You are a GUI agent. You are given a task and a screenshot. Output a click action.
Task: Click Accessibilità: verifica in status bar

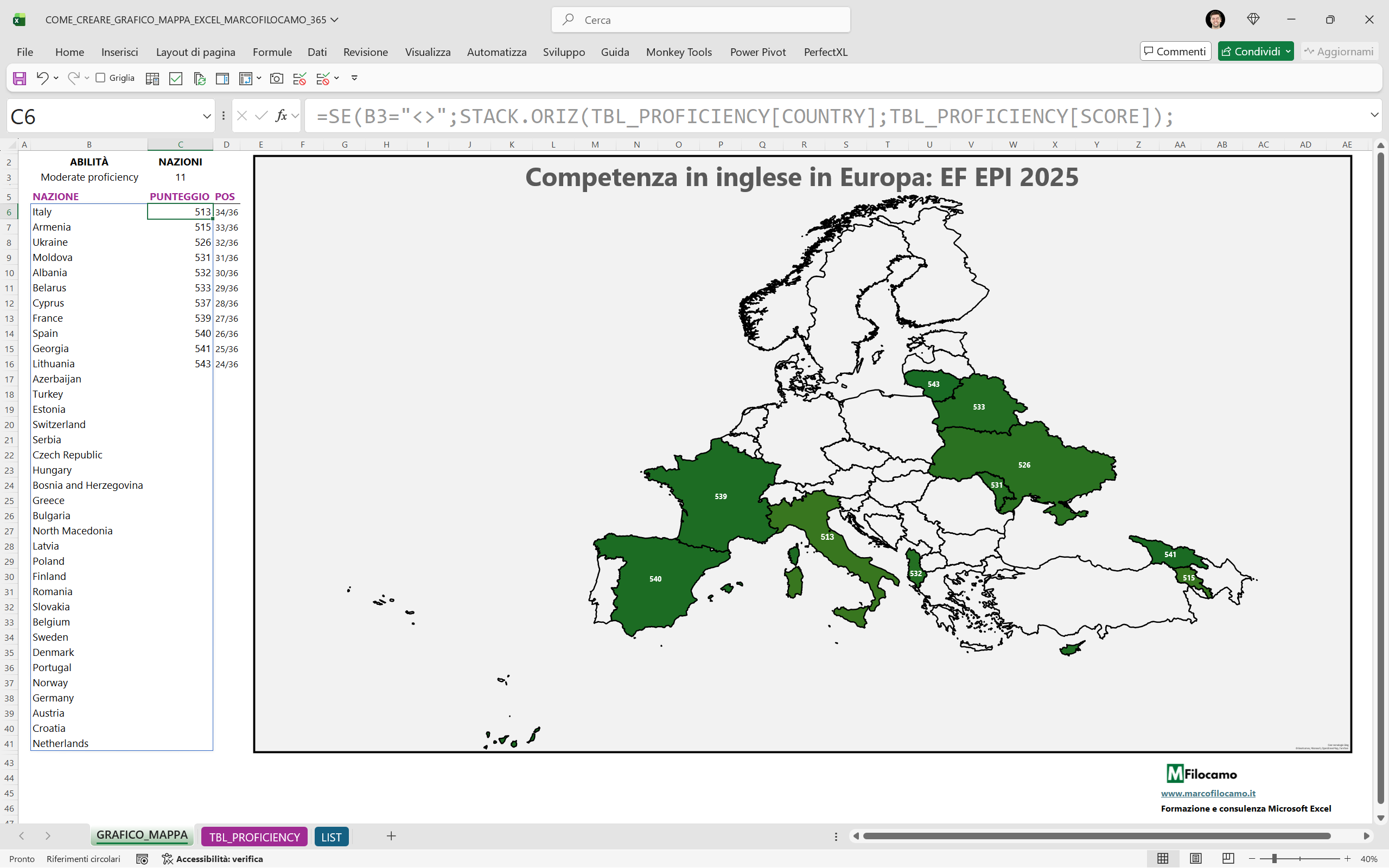point(212,859)
